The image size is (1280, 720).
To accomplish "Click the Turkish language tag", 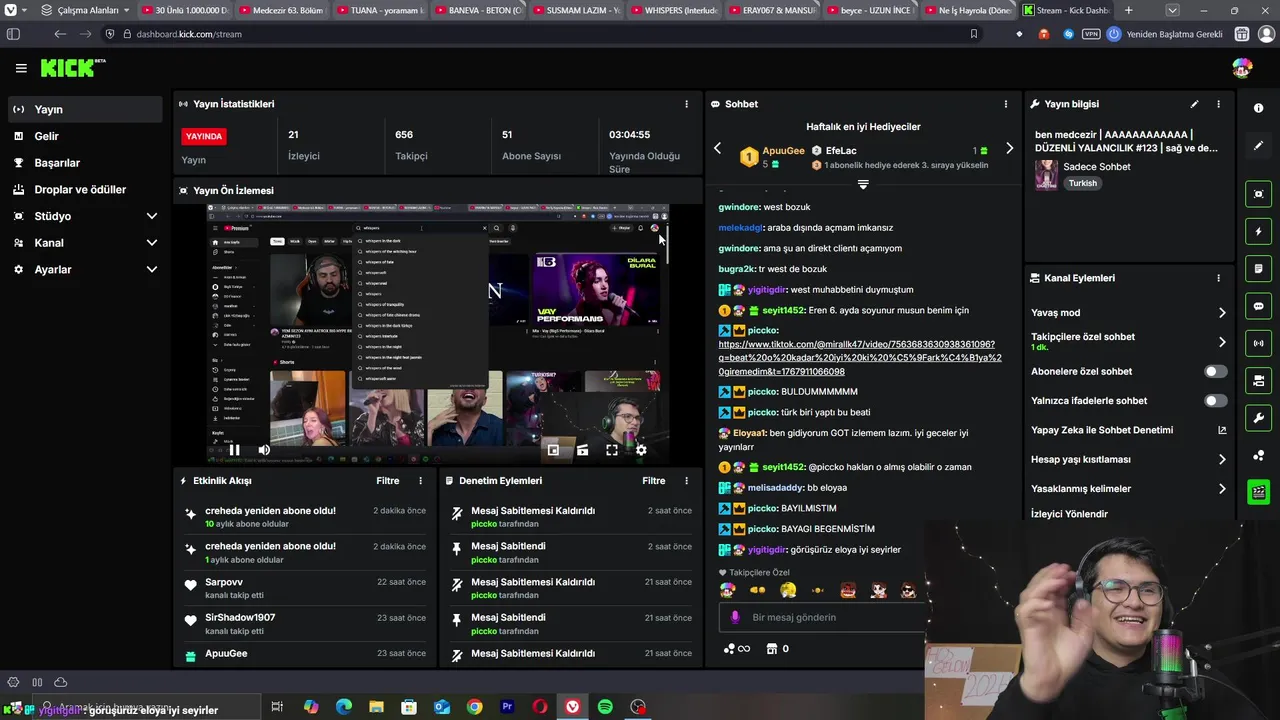I will coord(1082,184).
